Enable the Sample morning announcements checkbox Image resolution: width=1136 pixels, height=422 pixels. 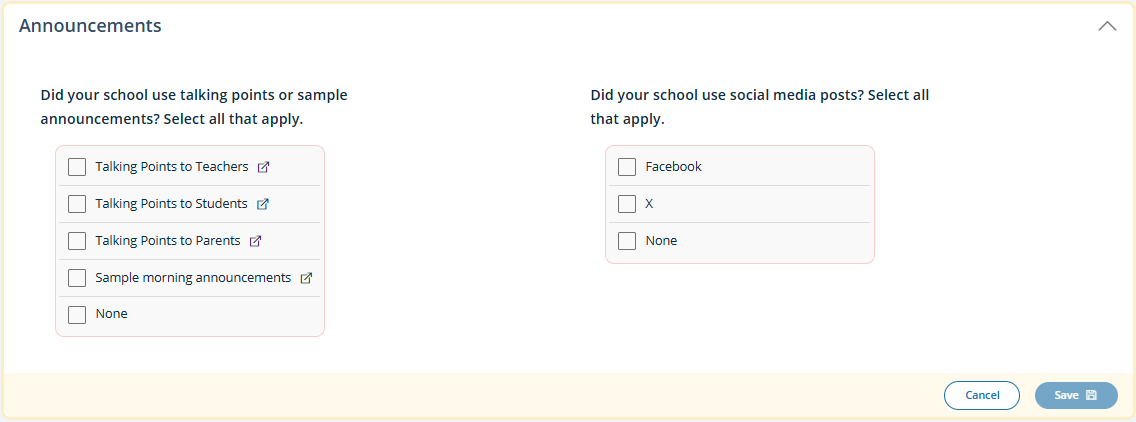pos(77,278)
